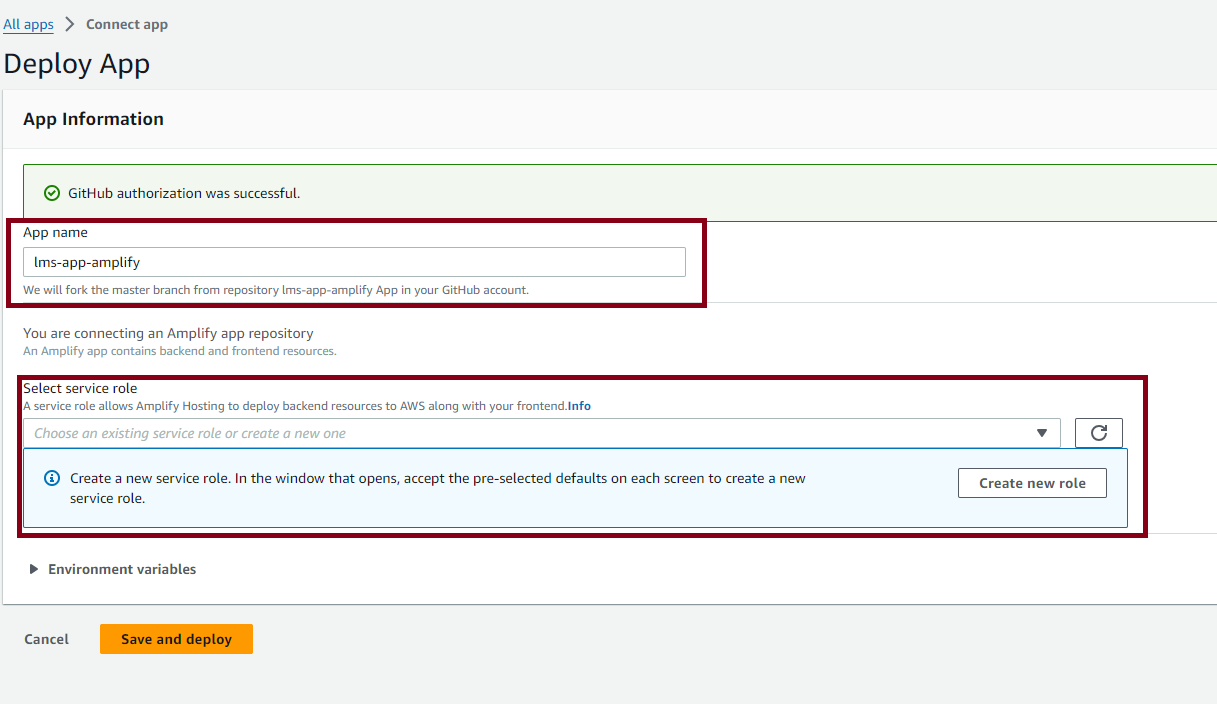Click the breadcrumb chevron separator

pyautogui.click(x=70, y=24)
